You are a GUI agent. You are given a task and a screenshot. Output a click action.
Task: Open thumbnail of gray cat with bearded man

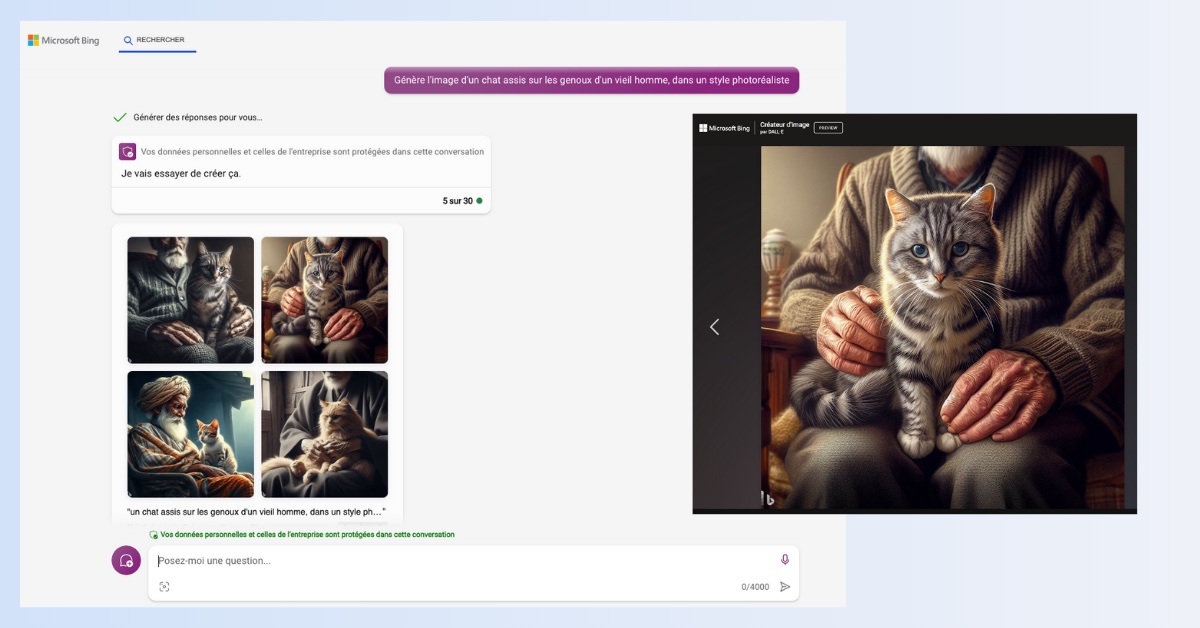tap(191, 300)
